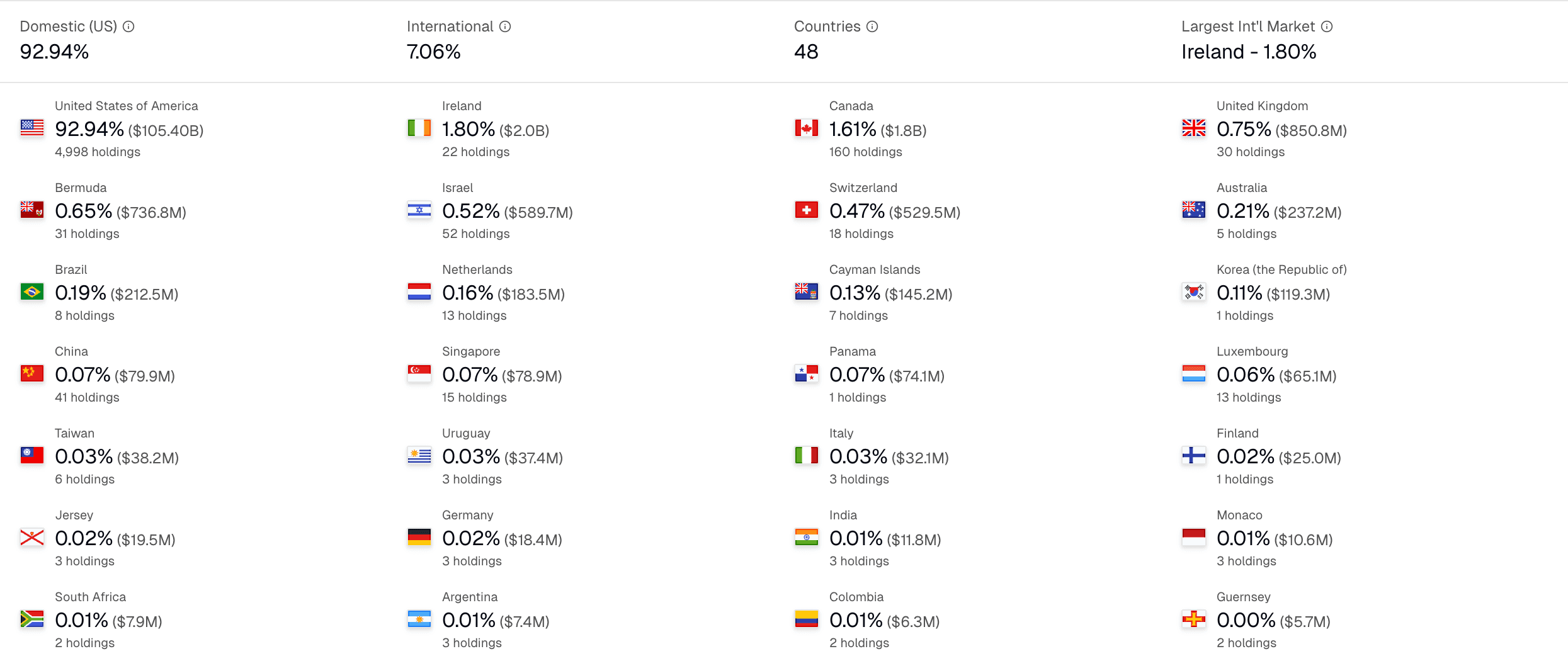The image size is (1568, 661).
Task: Click the info icon beside Countries
Action: point(872,26)
